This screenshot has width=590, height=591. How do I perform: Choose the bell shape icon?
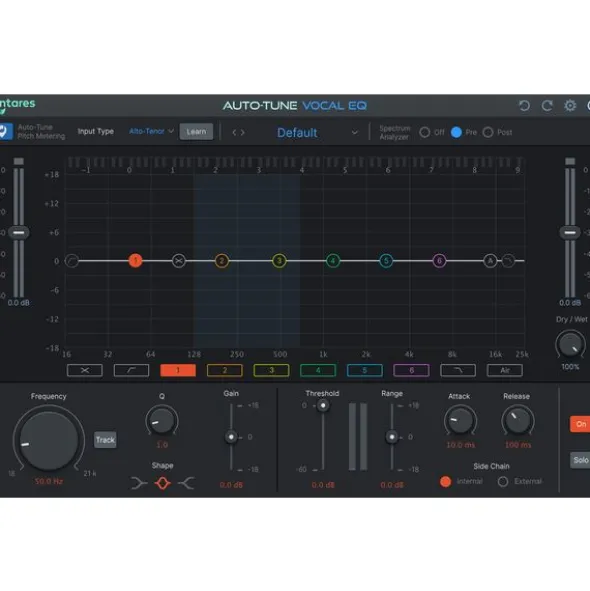point(162,483)
